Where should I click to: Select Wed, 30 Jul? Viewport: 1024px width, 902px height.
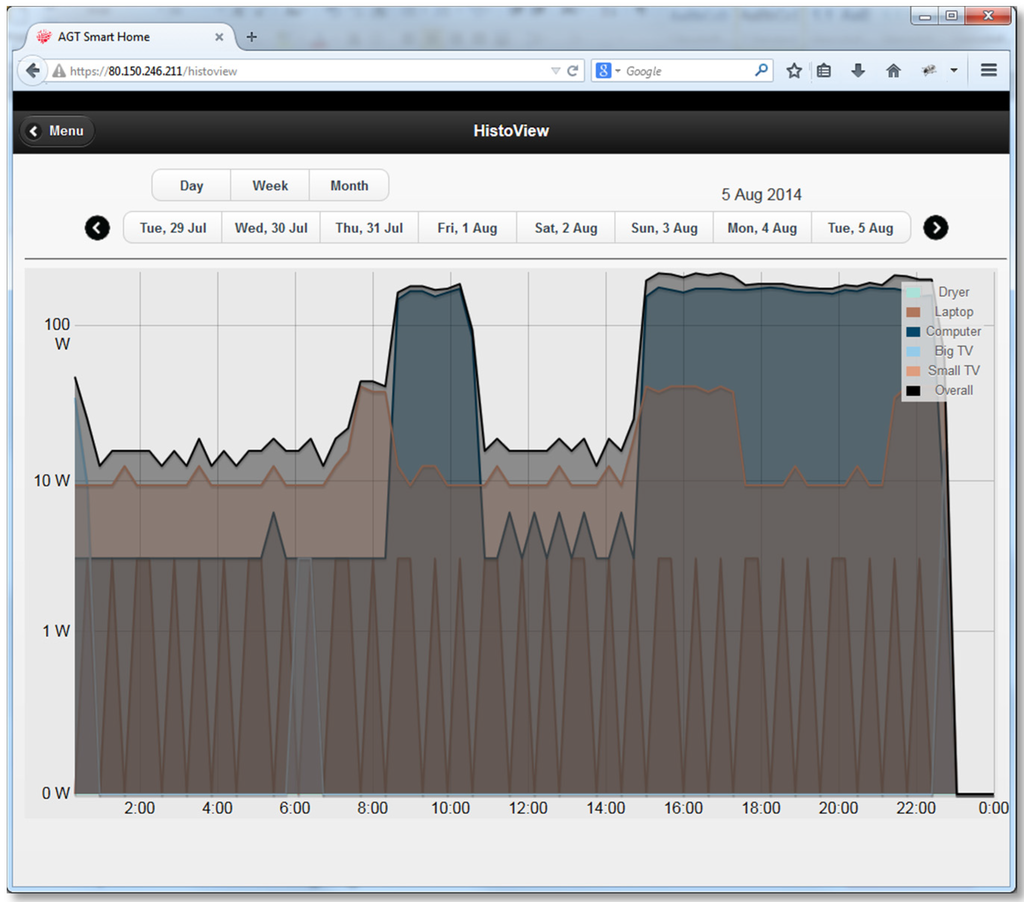pyautogui.click(x=271, y=228)
